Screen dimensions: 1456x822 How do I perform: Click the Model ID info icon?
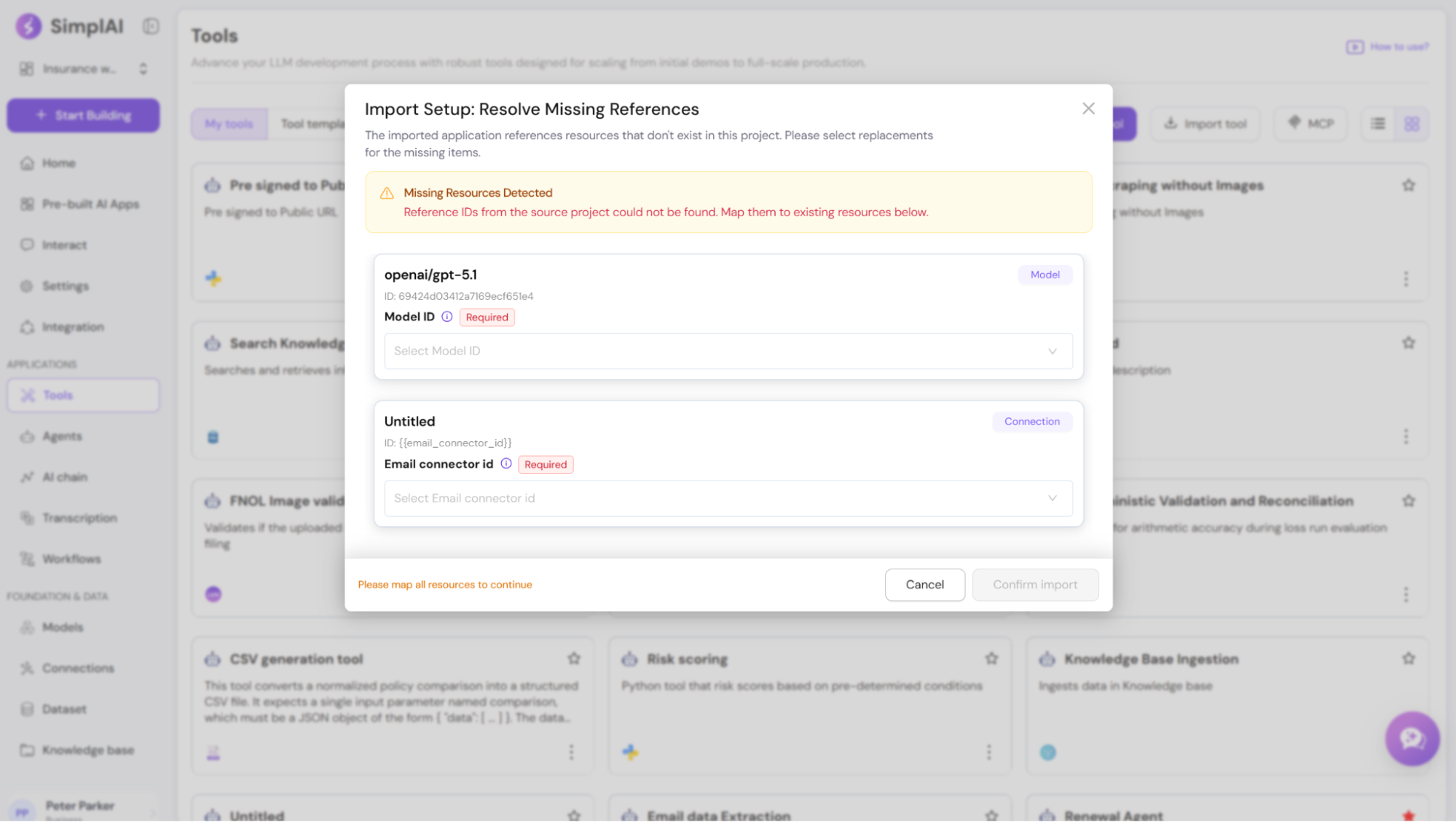447,317
